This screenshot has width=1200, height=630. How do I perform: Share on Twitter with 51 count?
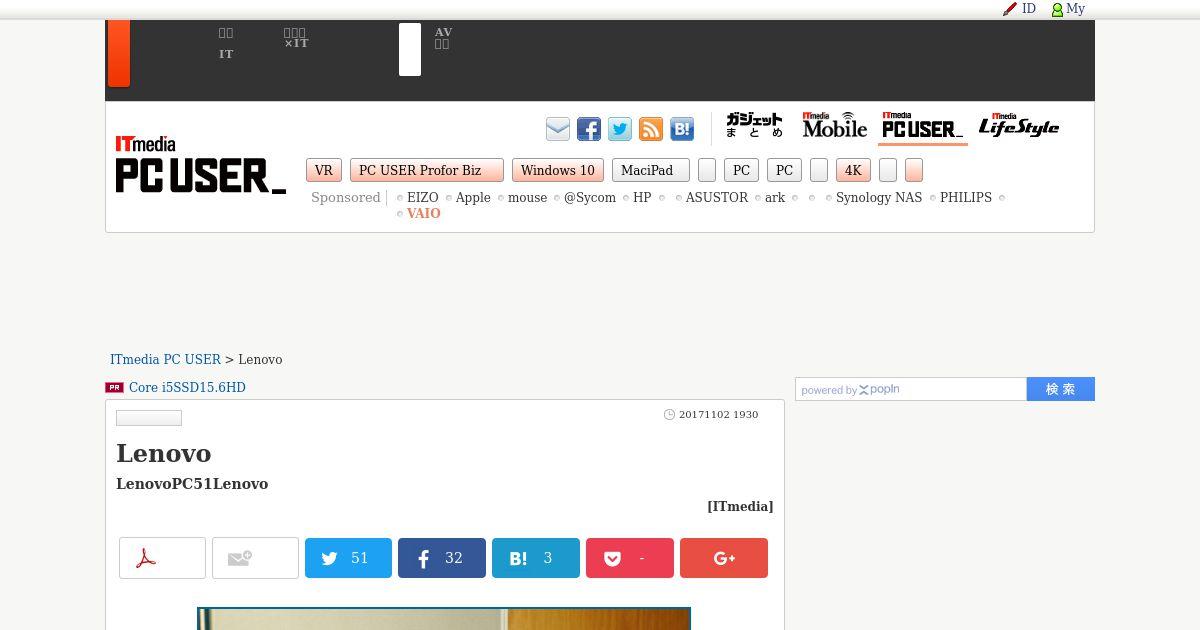point(348,558)
